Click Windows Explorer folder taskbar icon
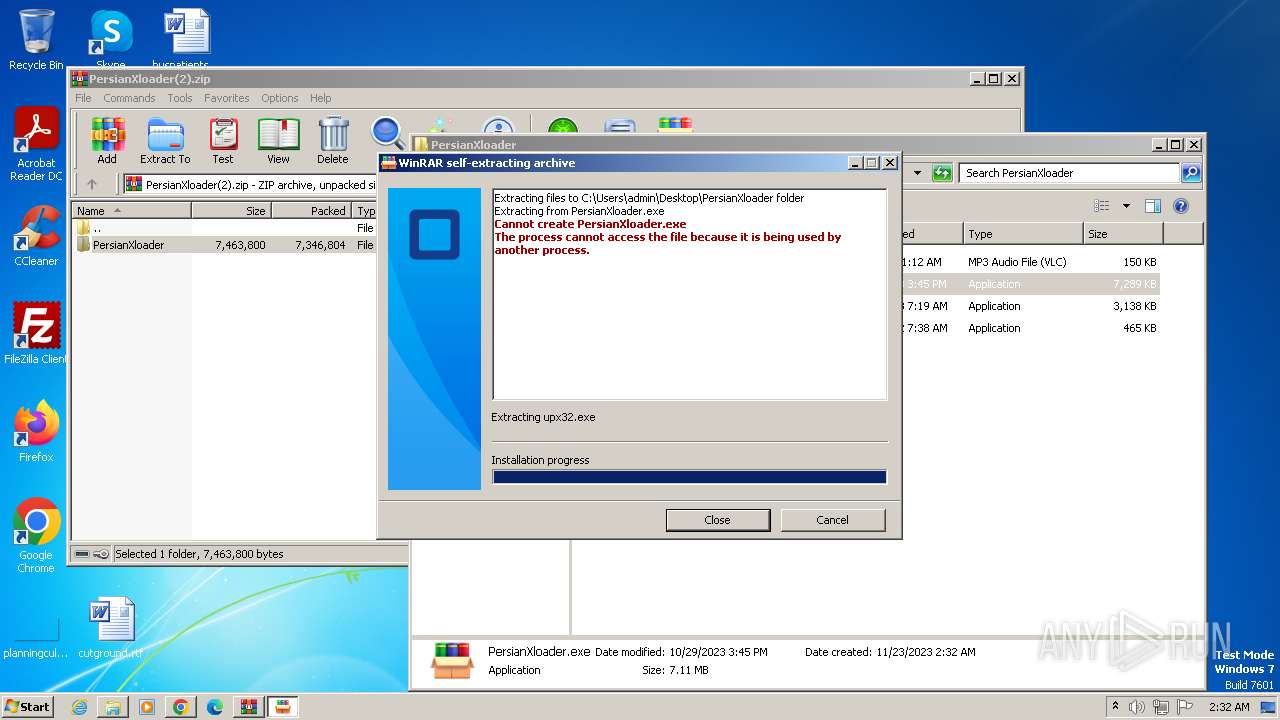 (x=113, y=707)
